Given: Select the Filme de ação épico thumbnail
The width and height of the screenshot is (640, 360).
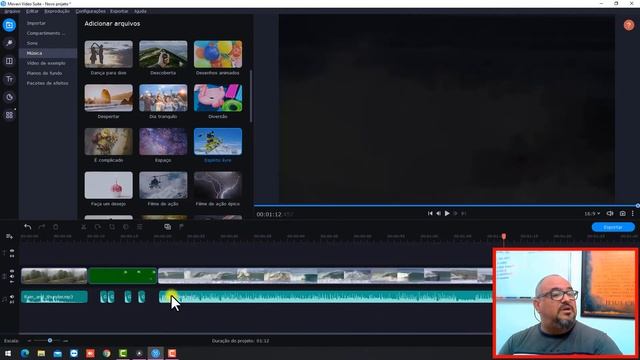Looking at the screenshot, I should [218, 185].
